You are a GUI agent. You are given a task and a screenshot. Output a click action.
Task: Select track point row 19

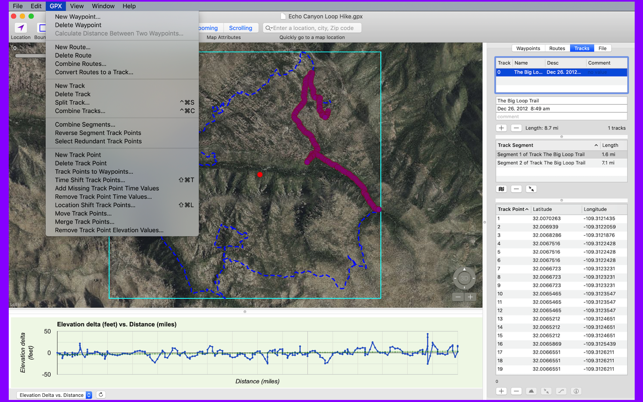(x=561, y=369)
